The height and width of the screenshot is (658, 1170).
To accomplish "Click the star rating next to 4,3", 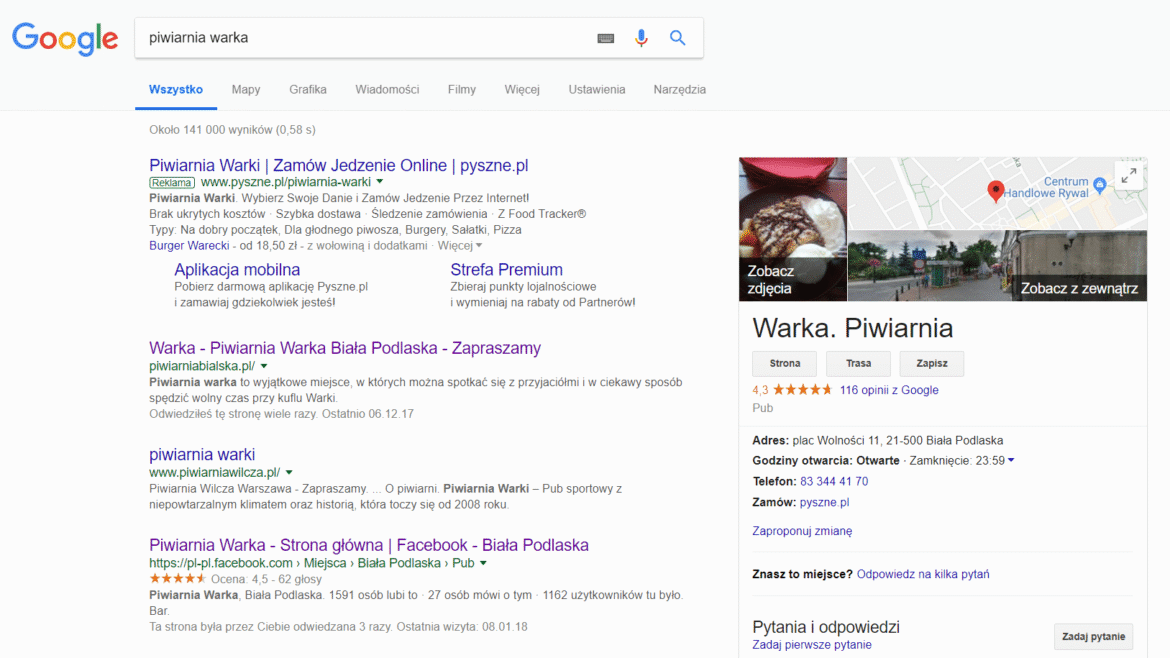I will [x=802, y=389].
